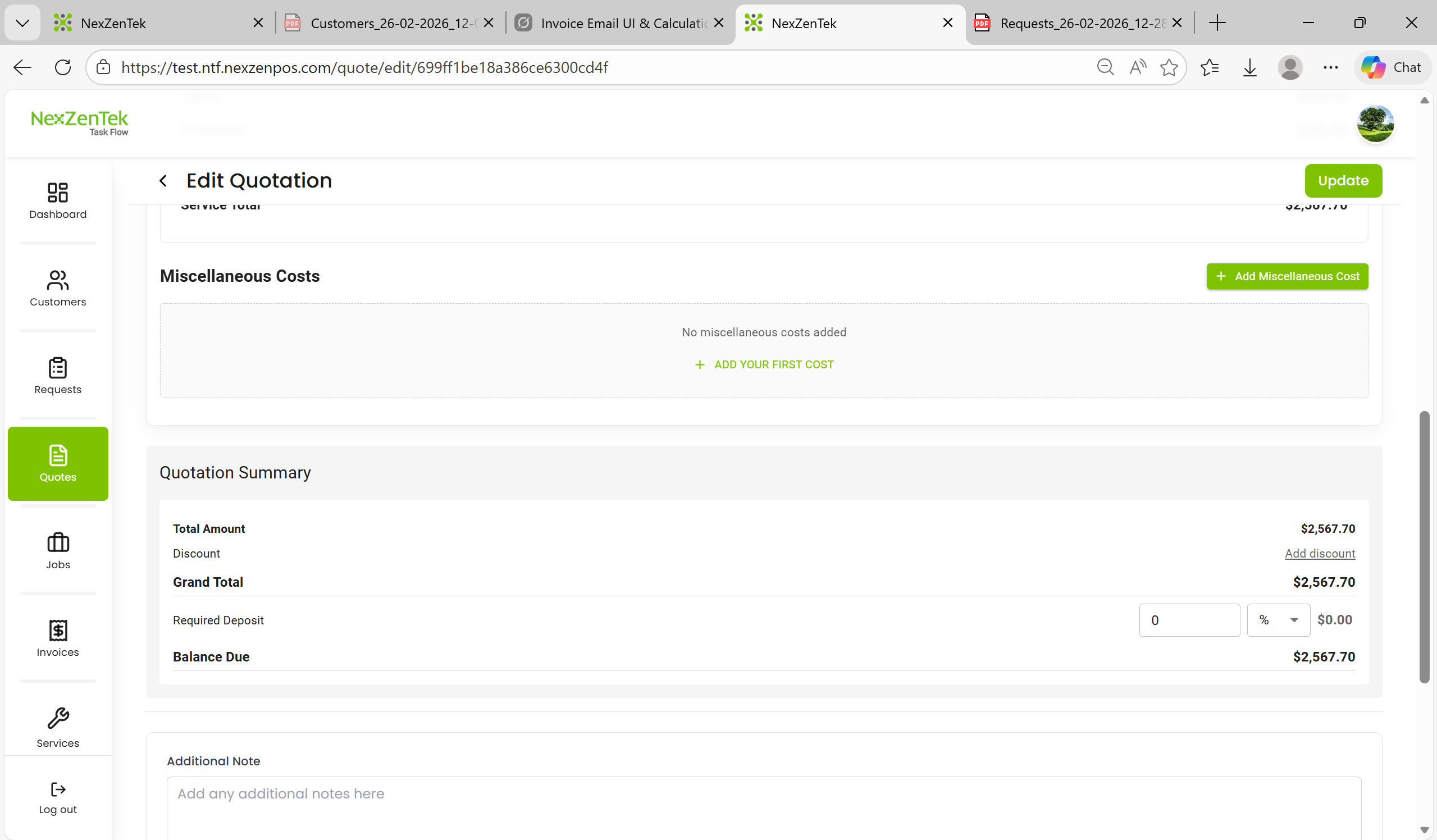The image size is (1437, 840).
Task: Click the back arrow beside Edit Quotation
Action: click(163, 181)
